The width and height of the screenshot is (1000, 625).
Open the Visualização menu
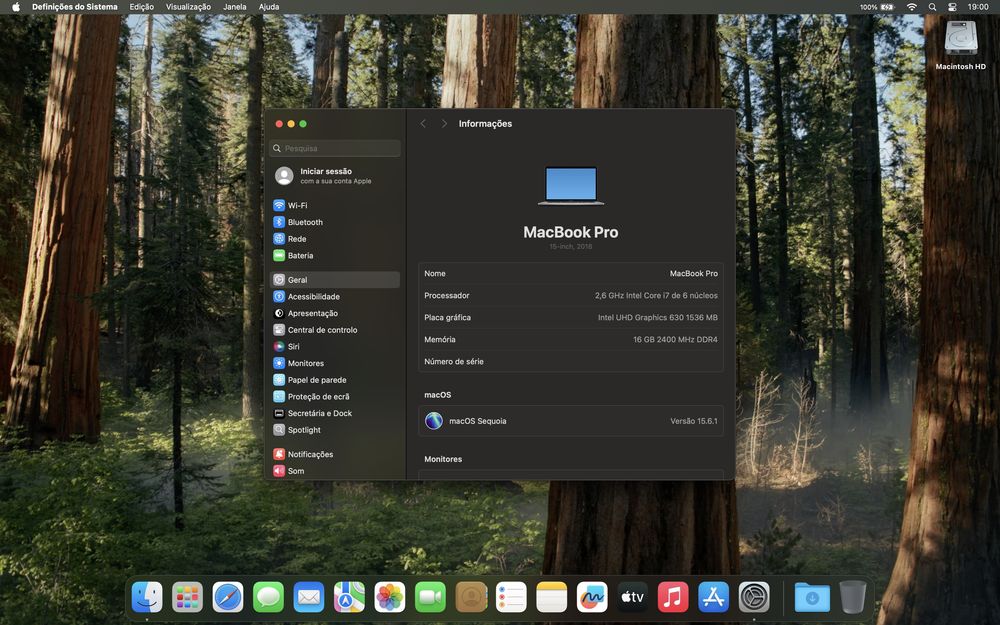pyautogui.click(x=188, y=7)
